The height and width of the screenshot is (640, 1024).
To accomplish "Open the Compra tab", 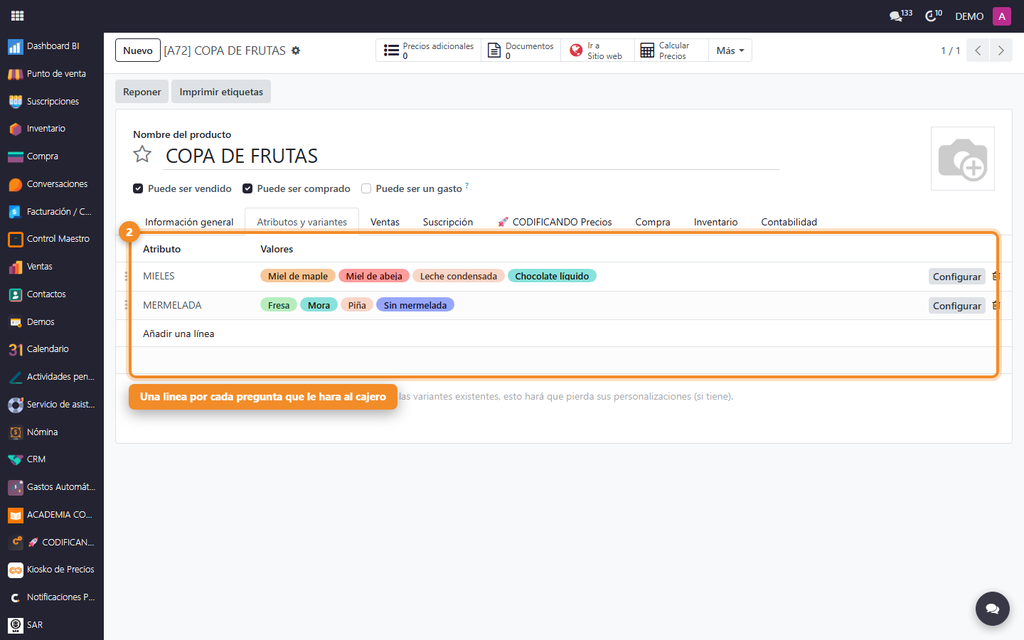I will pyautogui.click(x=652, y=222).
